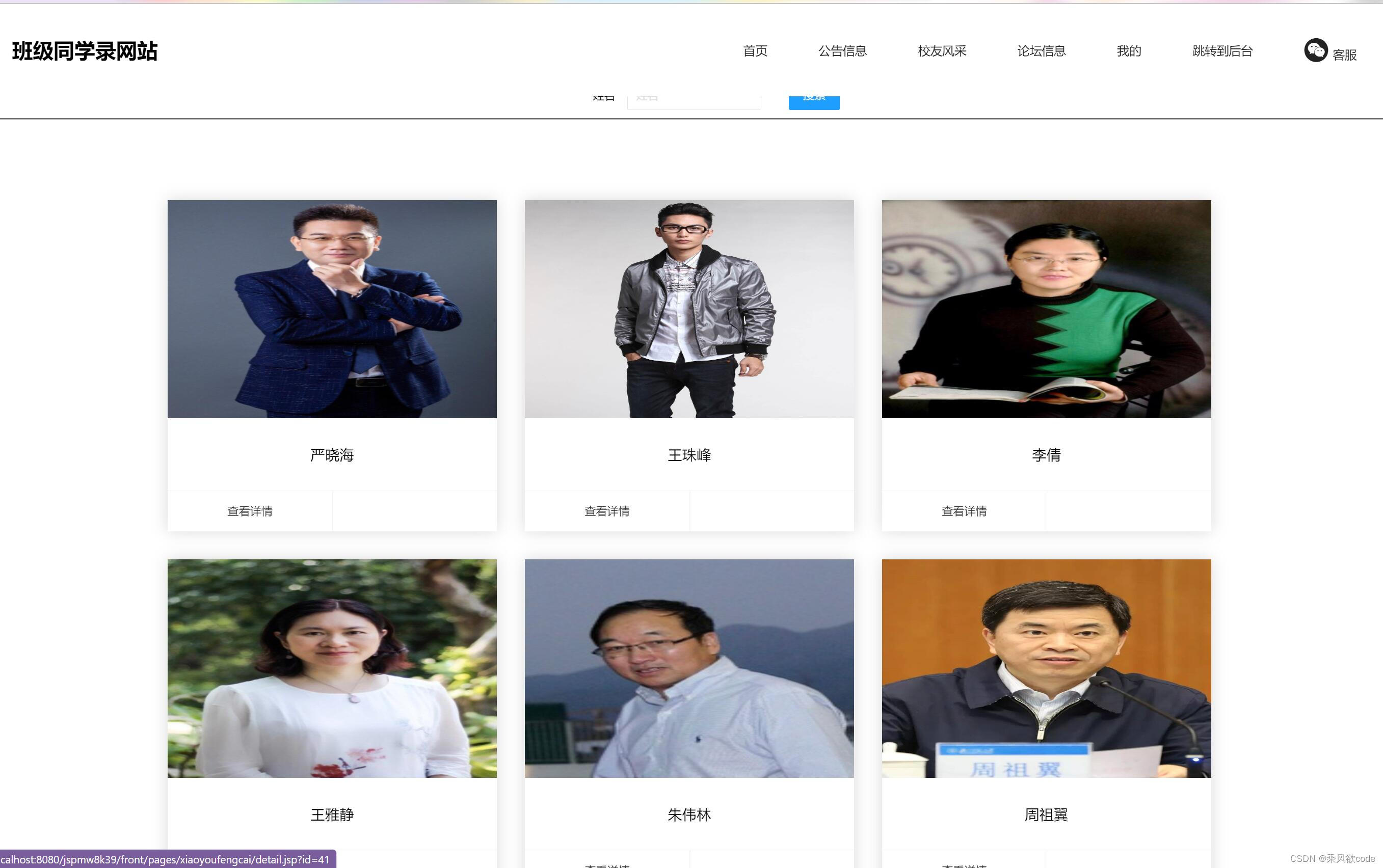Click the 客服 customer service icon
Image resolution: width=1383 pixels, height=868 pixels.
click(1317, 50)
